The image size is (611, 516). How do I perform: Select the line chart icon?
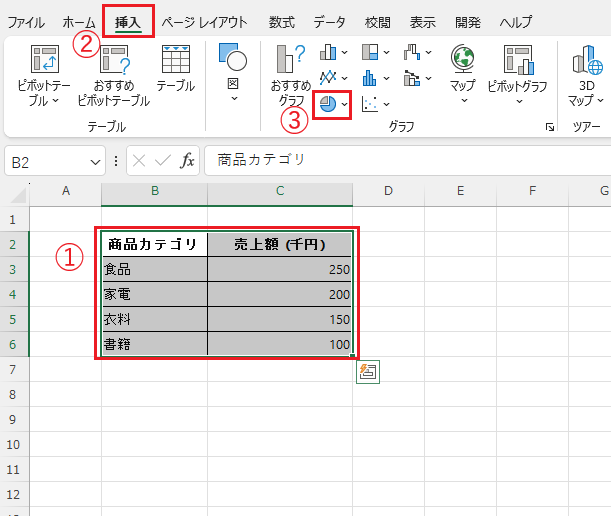tap(328, 78)
